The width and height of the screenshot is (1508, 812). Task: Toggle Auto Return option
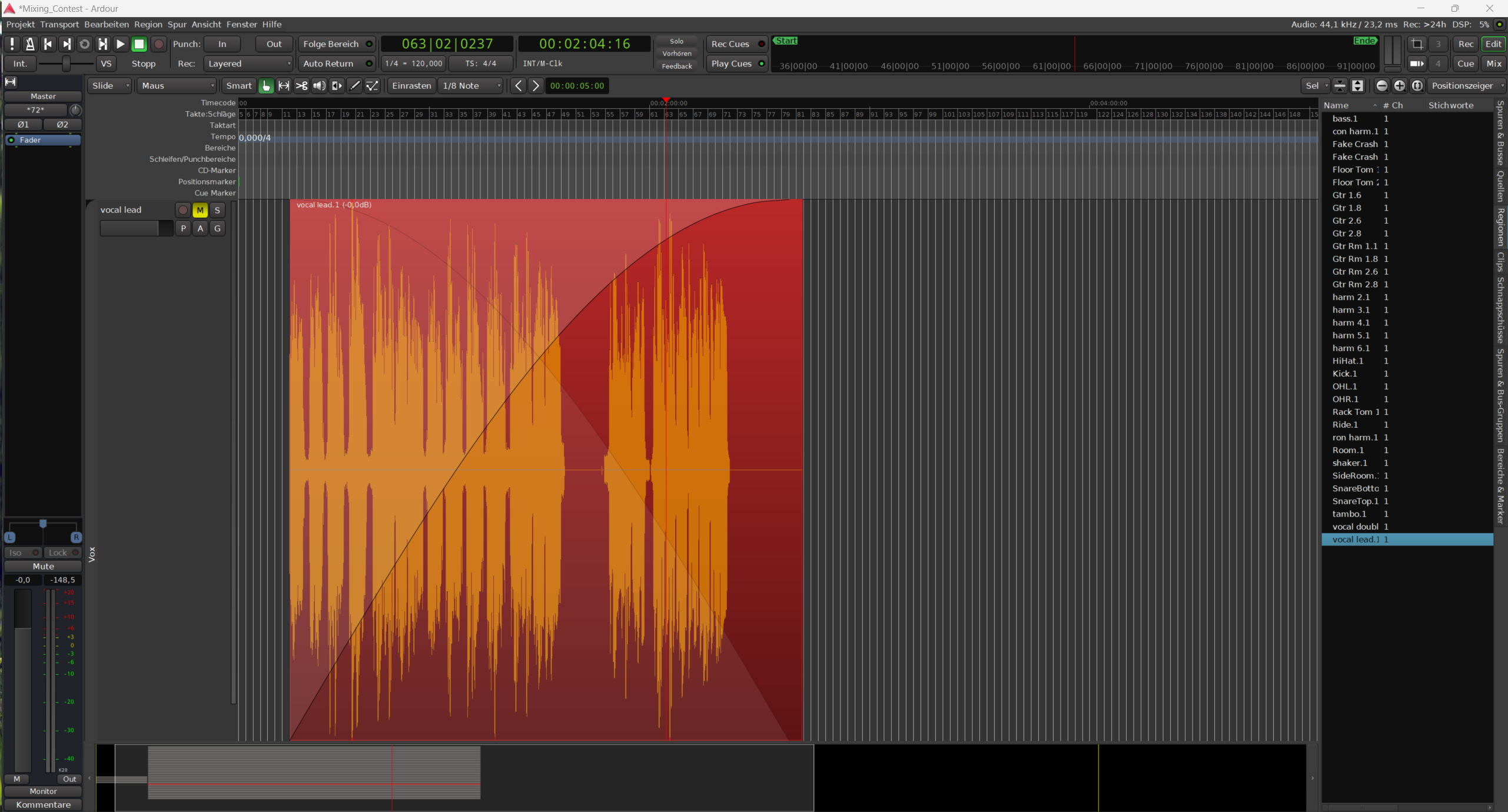pos(337,64)
